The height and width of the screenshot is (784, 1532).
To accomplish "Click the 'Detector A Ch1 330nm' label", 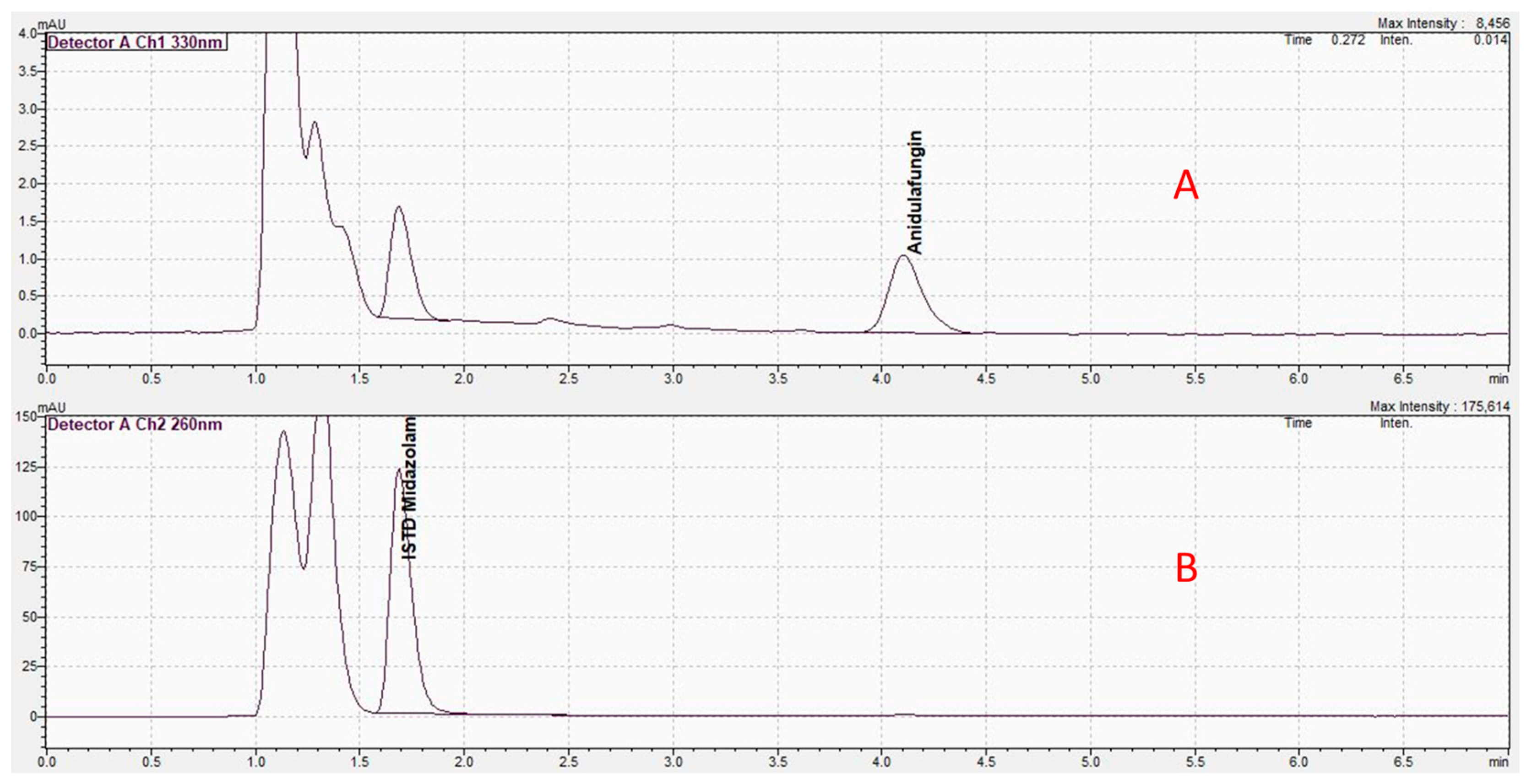I will 136,42.
